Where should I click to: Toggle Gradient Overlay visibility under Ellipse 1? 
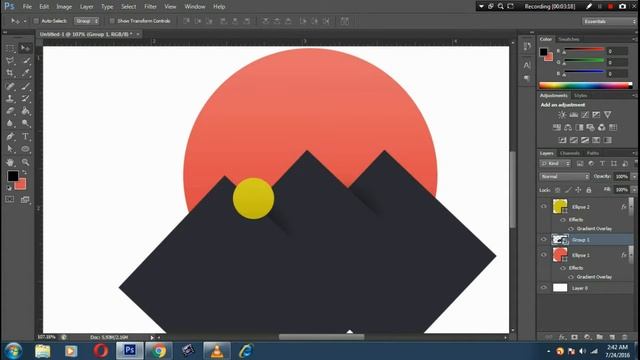coord(571,277)
